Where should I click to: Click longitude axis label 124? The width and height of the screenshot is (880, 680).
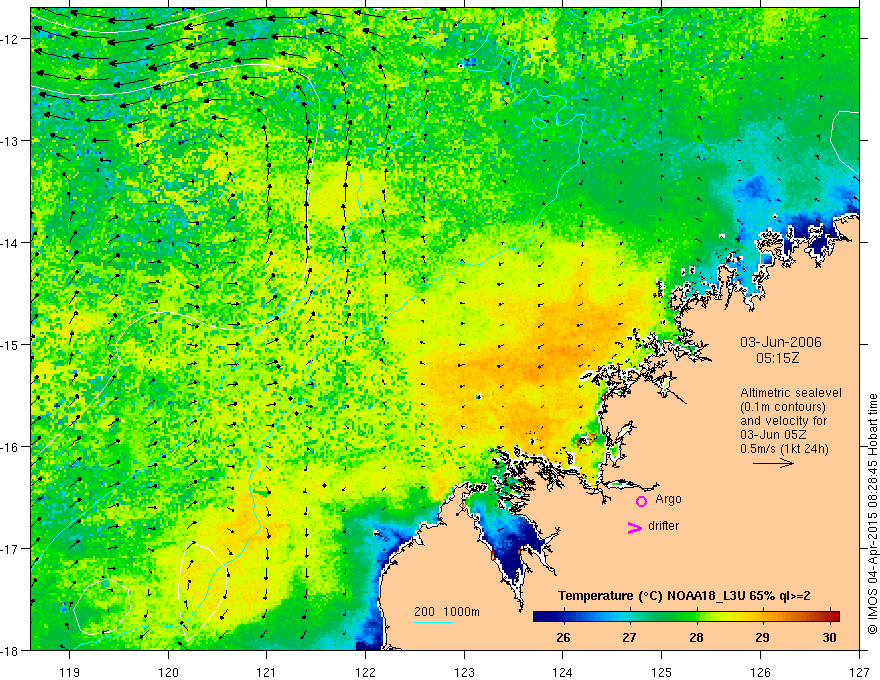[x=563, y=672]
